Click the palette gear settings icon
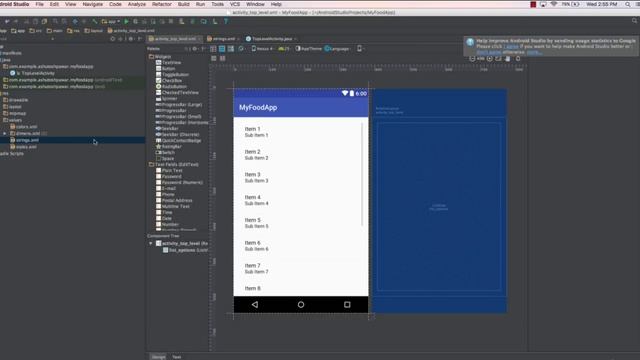This screenshot has width=640, height=360. [x=195, y=49]
